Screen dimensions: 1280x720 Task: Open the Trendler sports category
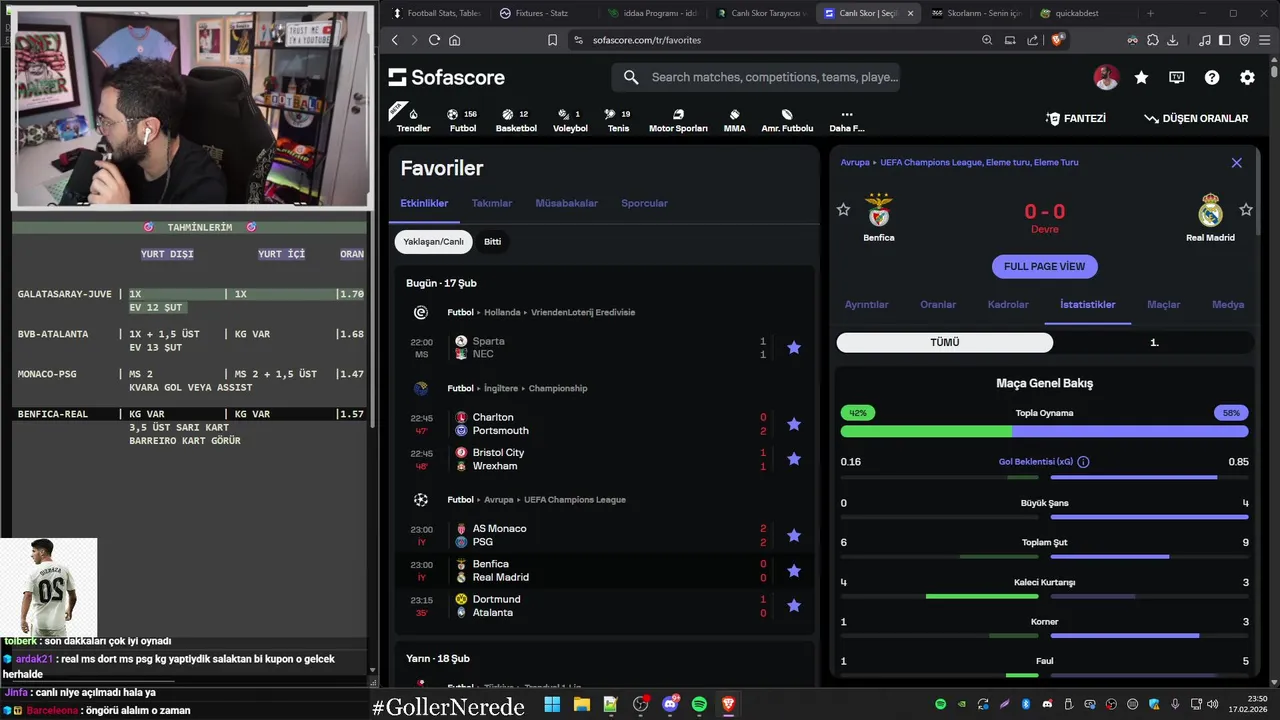pyautogui.click(x=413, y=119)
